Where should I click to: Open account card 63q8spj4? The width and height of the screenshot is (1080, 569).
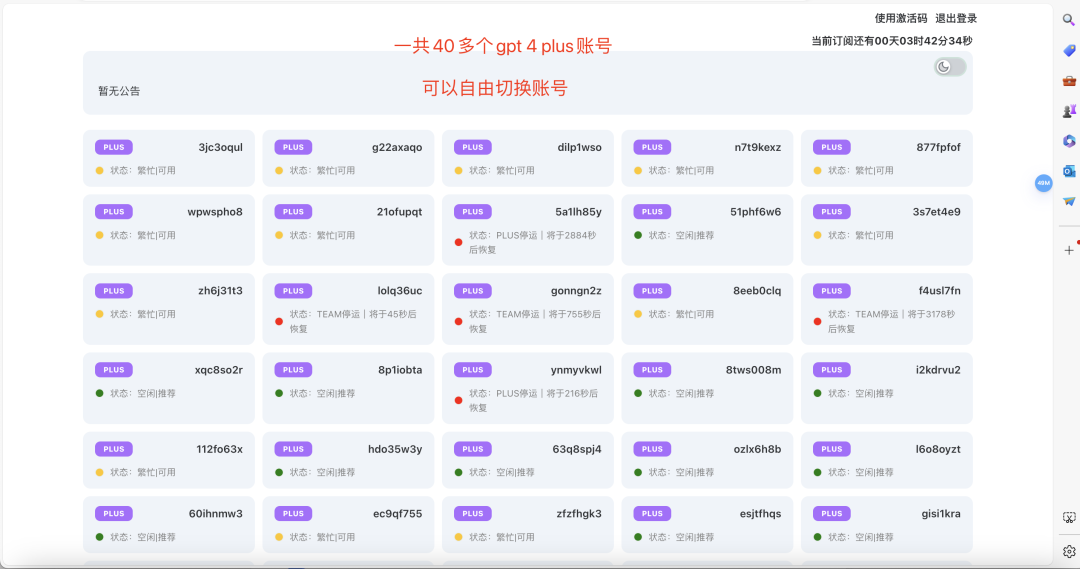pos(528,460)
